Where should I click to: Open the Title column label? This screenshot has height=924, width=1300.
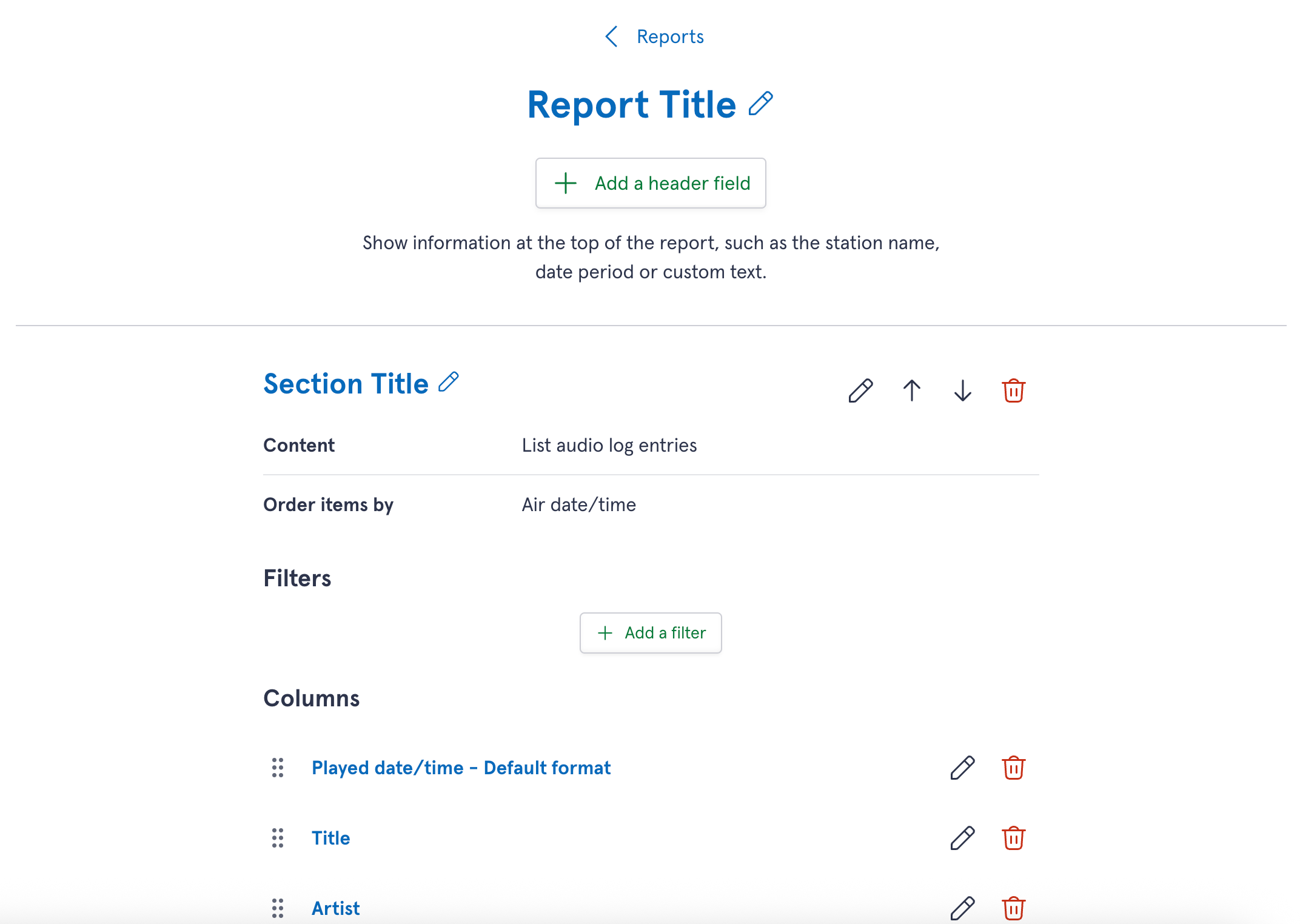pos(330,837)
